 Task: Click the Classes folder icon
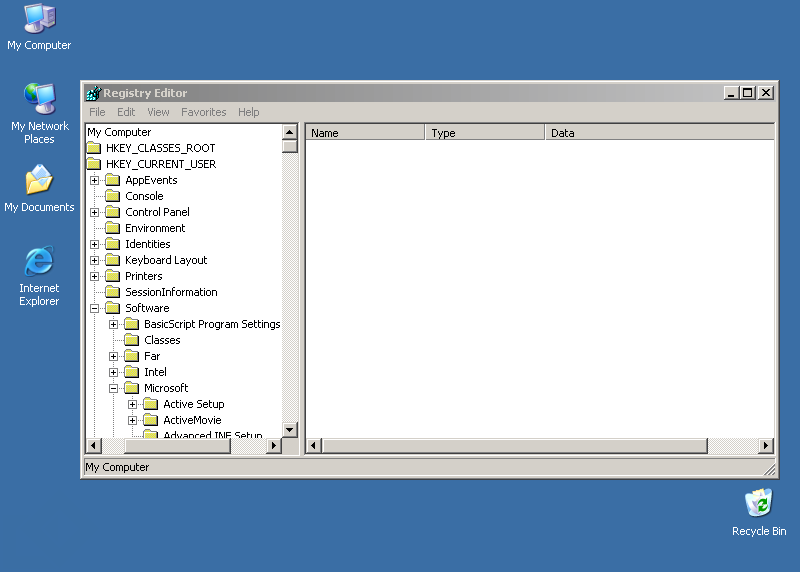(x=132, y=340)
